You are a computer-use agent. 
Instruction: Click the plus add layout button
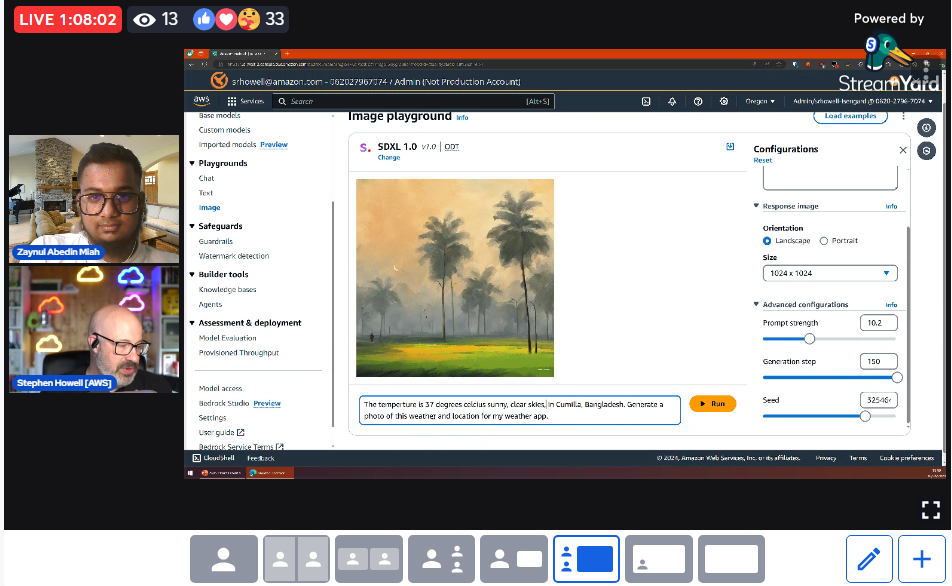(x=922, y=560)
